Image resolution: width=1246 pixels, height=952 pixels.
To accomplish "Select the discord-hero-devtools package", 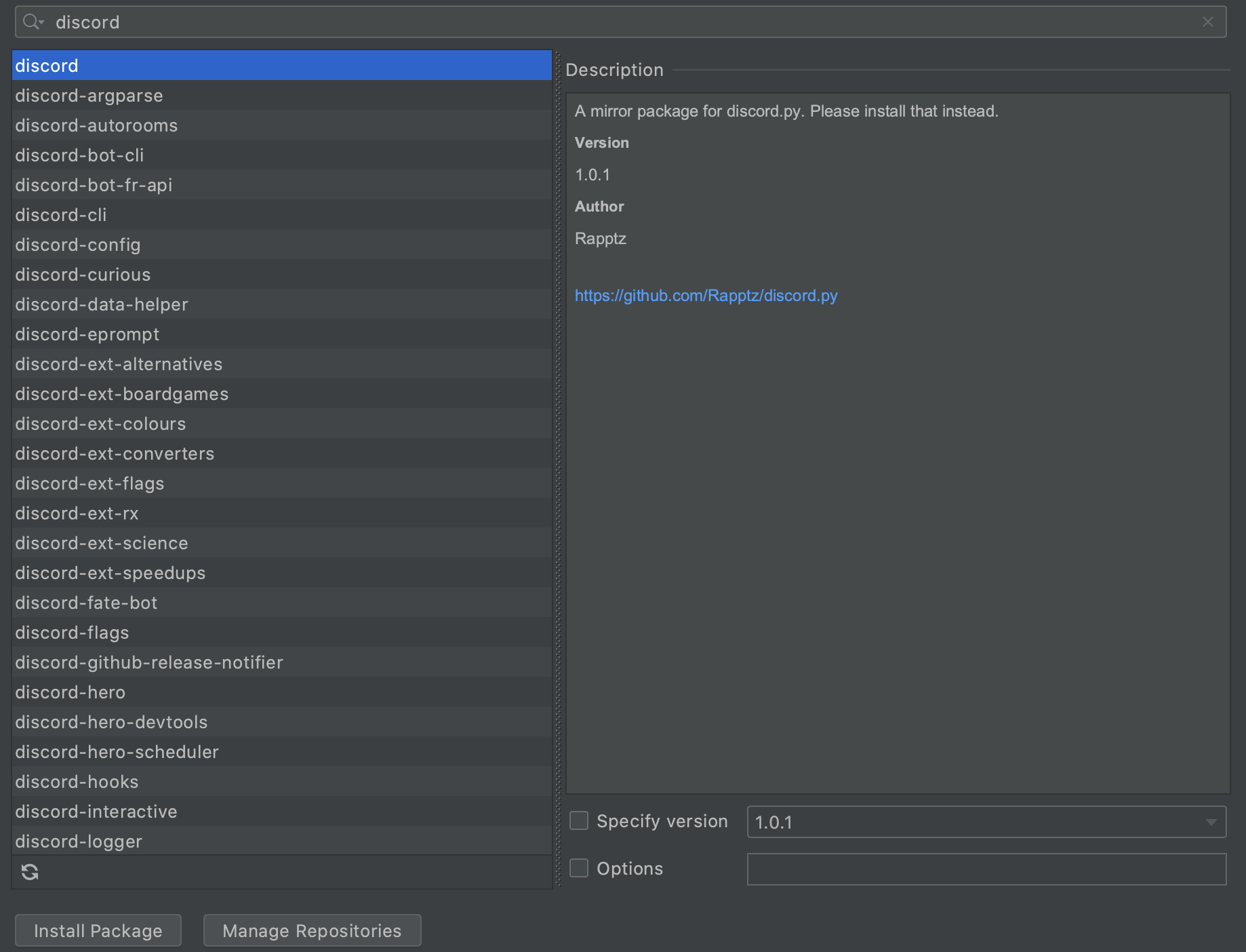I will [281, 721].
